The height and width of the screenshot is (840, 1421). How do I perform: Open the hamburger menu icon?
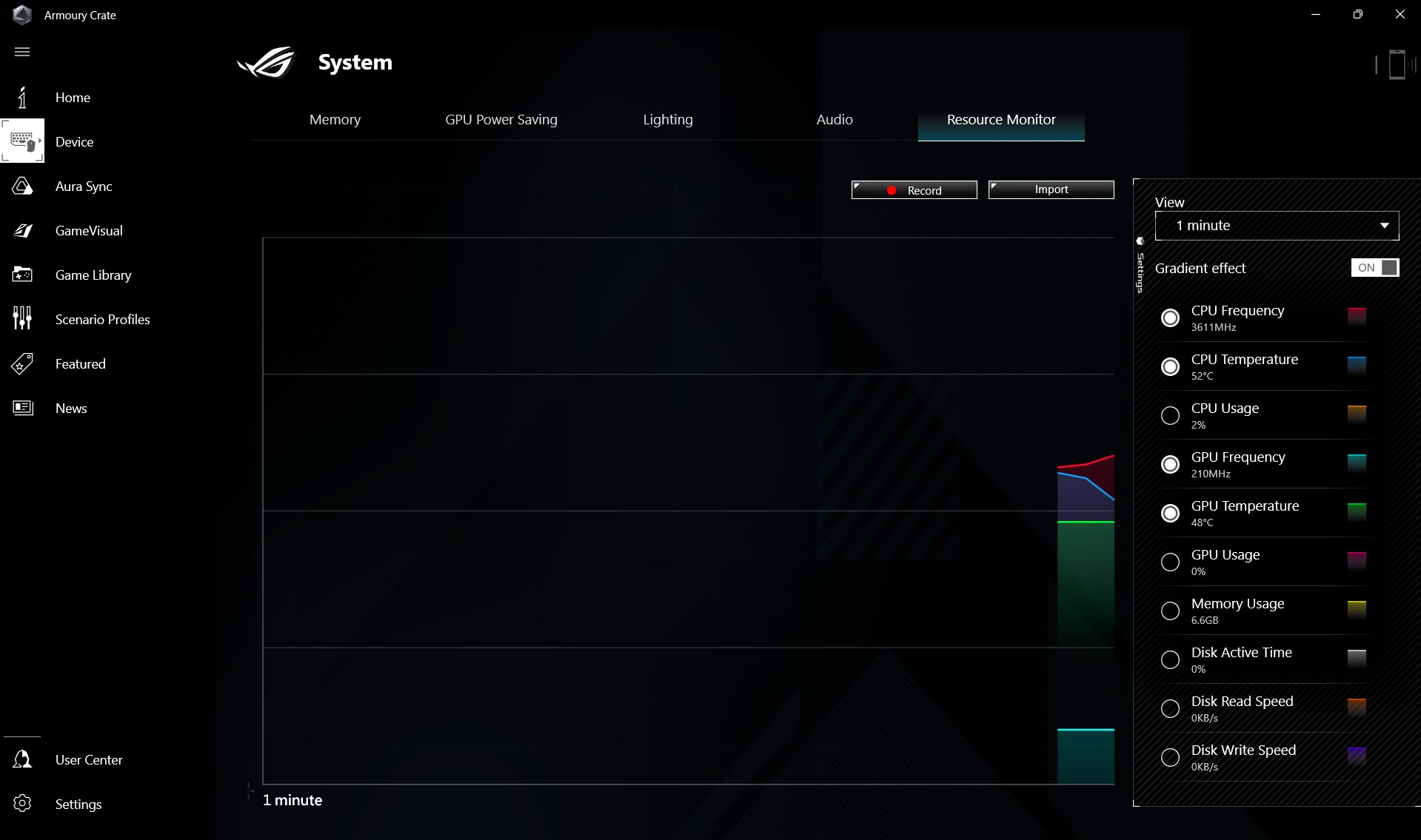pyautogui.click(x=22, y=52)
